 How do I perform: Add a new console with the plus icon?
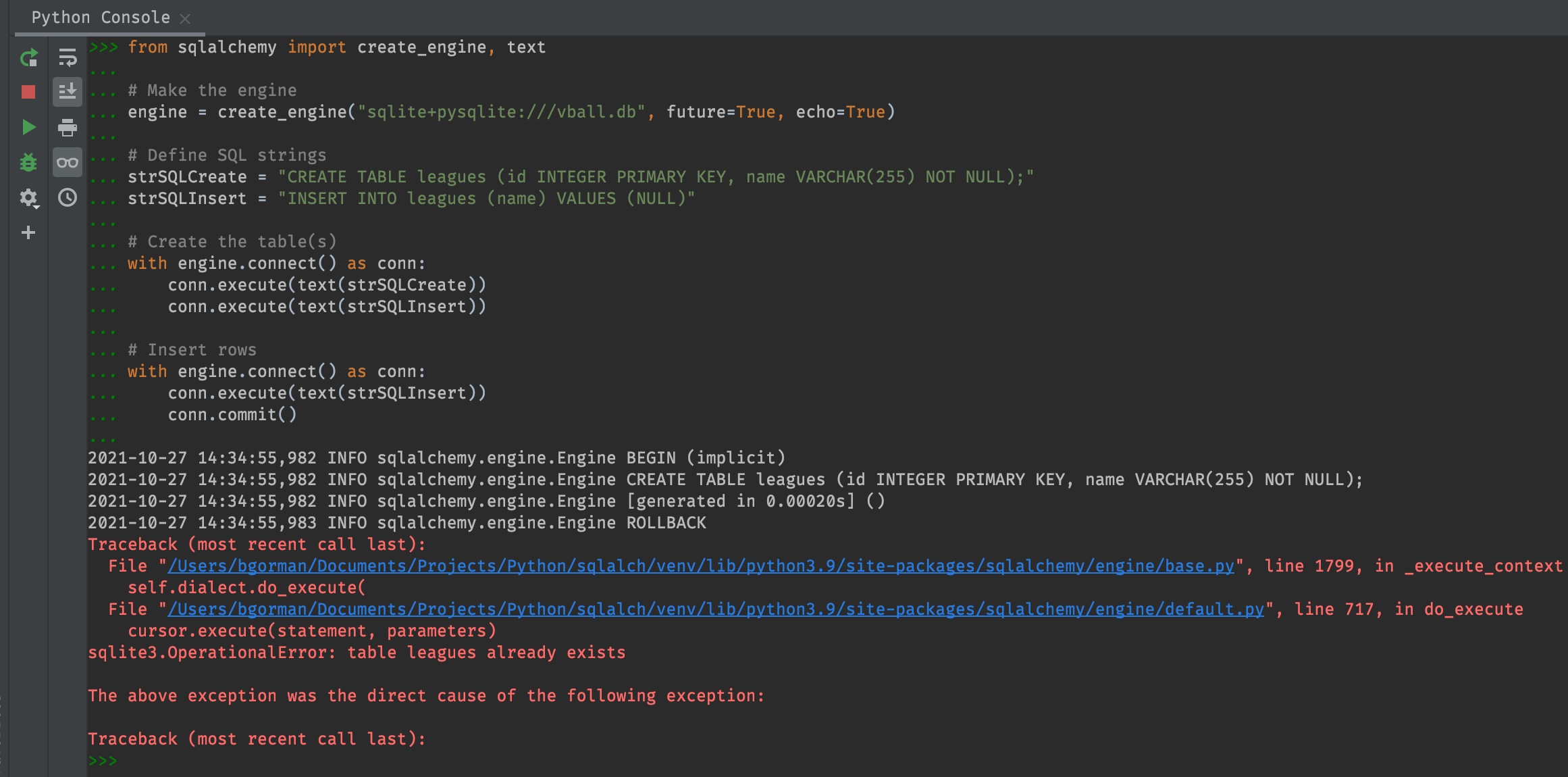[28, 233]
